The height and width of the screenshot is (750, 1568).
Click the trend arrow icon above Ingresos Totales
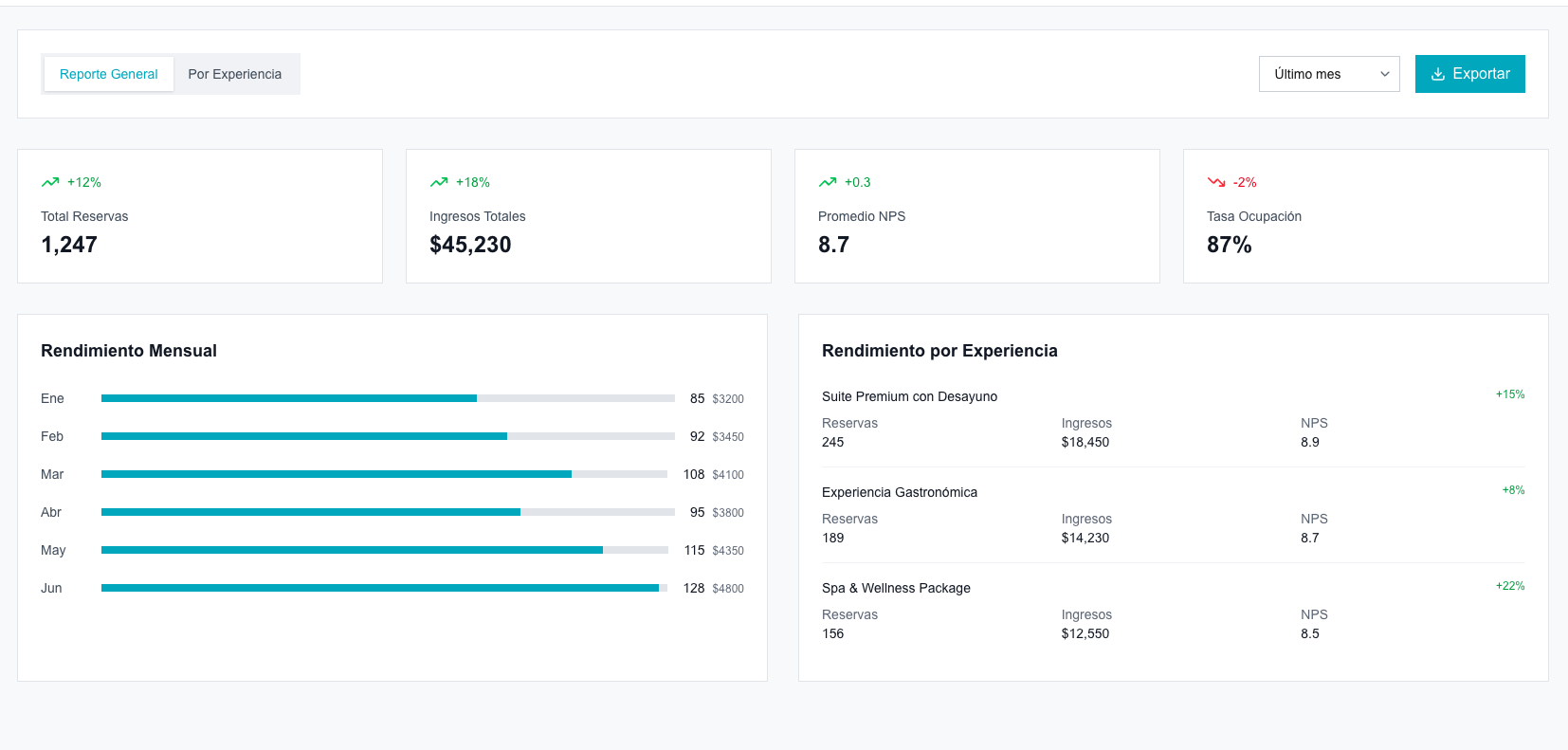[x=439, y=182]
